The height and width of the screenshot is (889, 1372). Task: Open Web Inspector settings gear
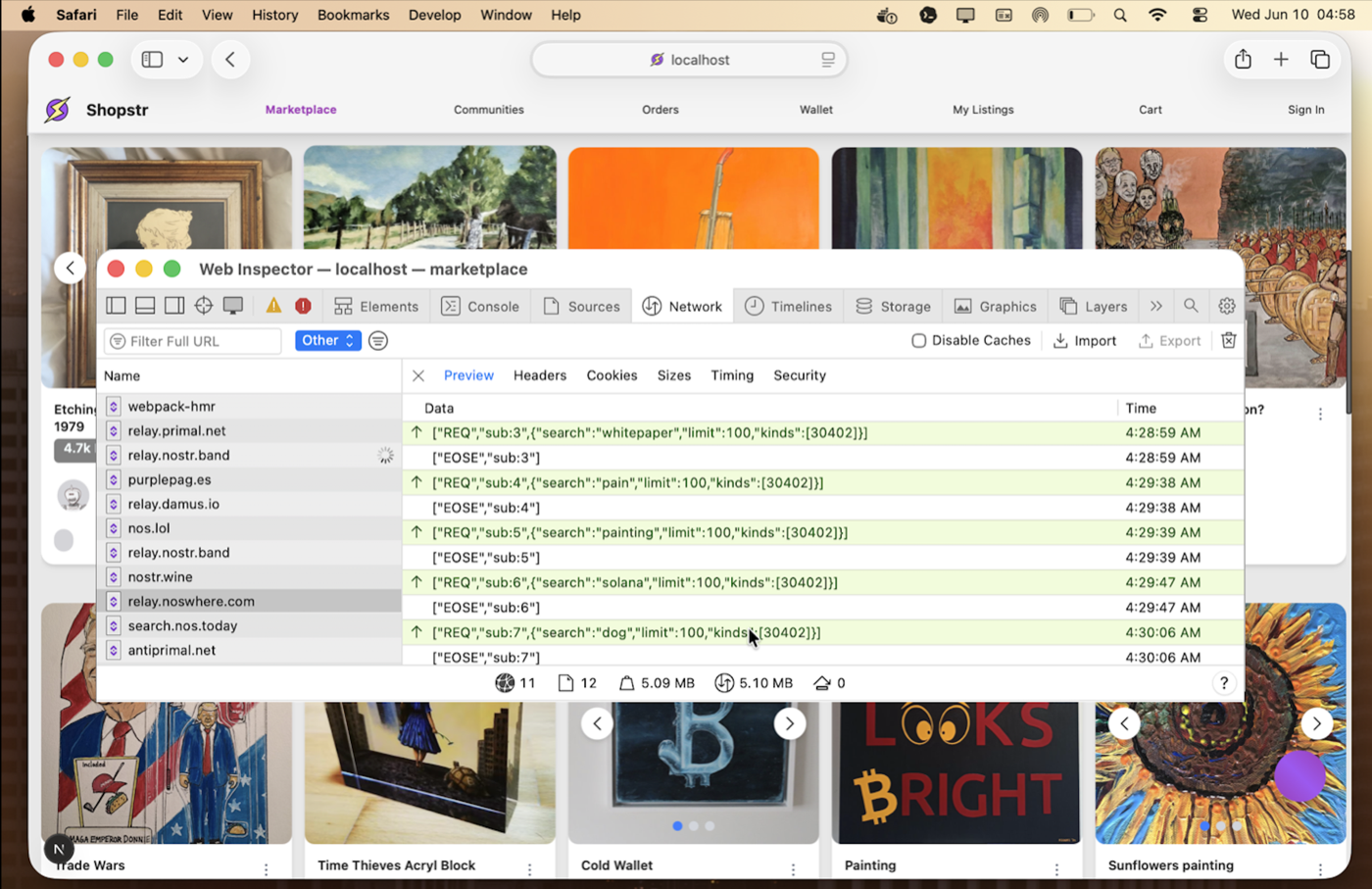pyautogui.click(x=1227, y=306)
